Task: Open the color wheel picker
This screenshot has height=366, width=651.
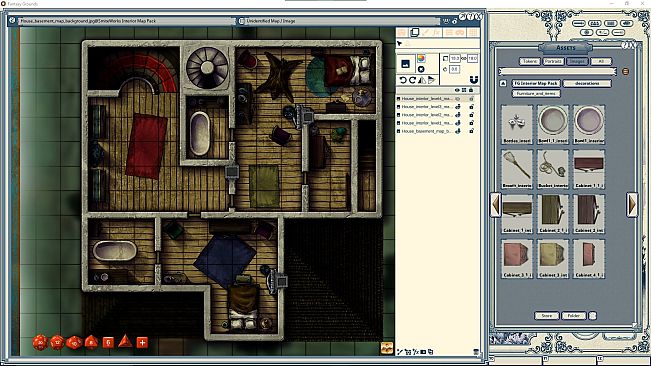Action: 421,59
